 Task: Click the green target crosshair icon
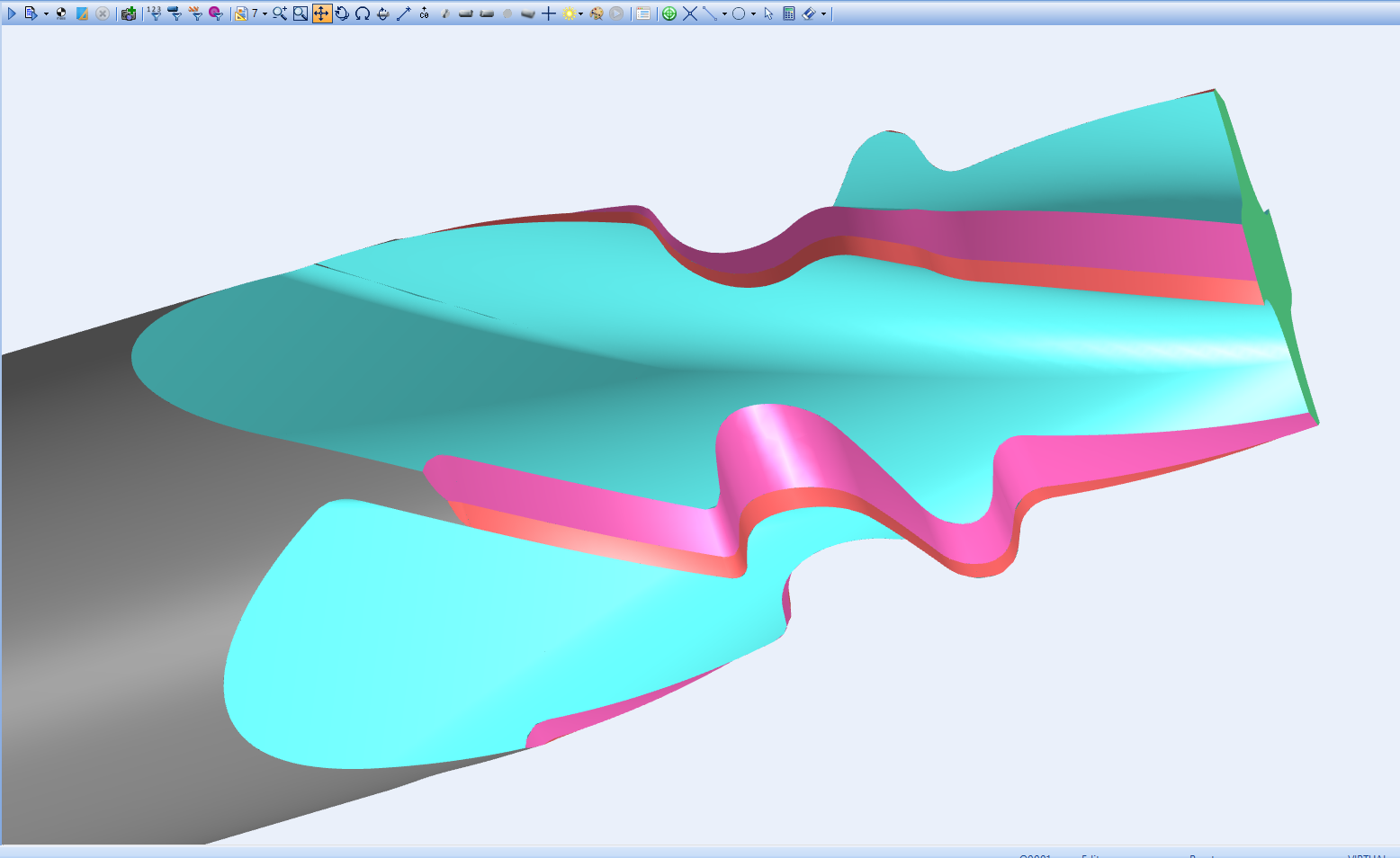click(669, 13)
